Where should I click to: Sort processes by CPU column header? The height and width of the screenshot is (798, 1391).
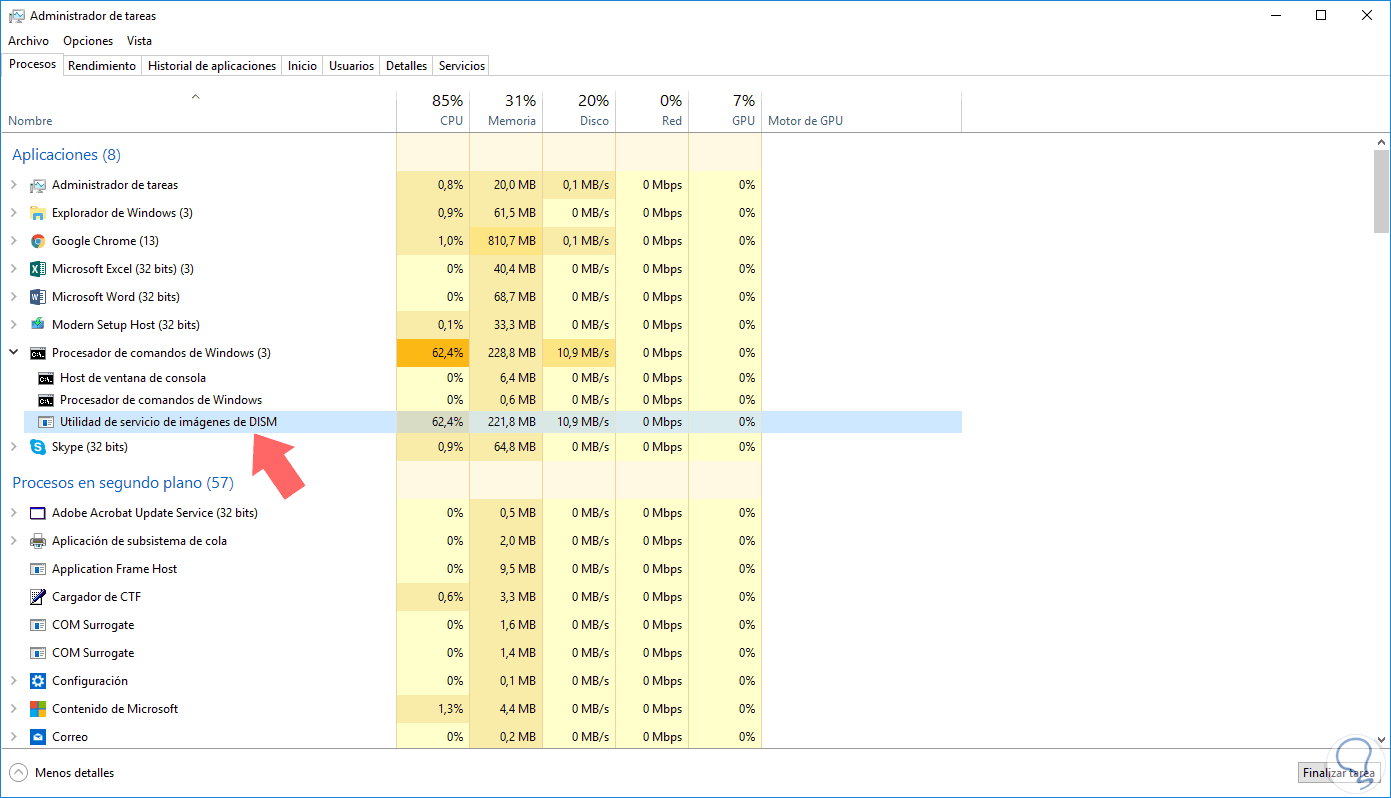[x=433, y=111]
